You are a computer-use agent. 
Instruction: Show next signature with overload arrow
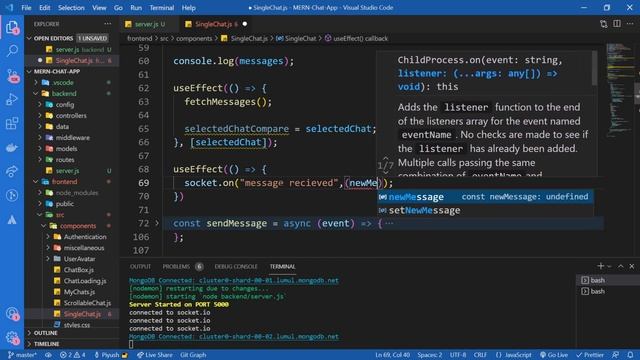pos(385,173)
